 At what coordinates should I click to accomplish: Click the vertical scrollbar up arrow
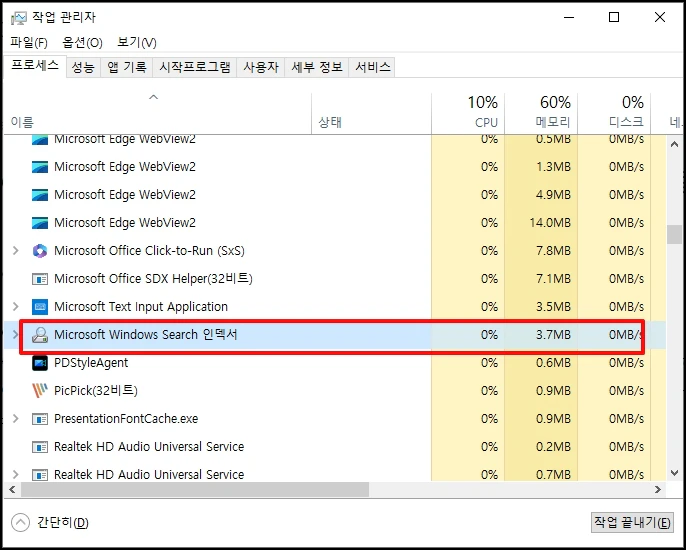pos(674,144)
